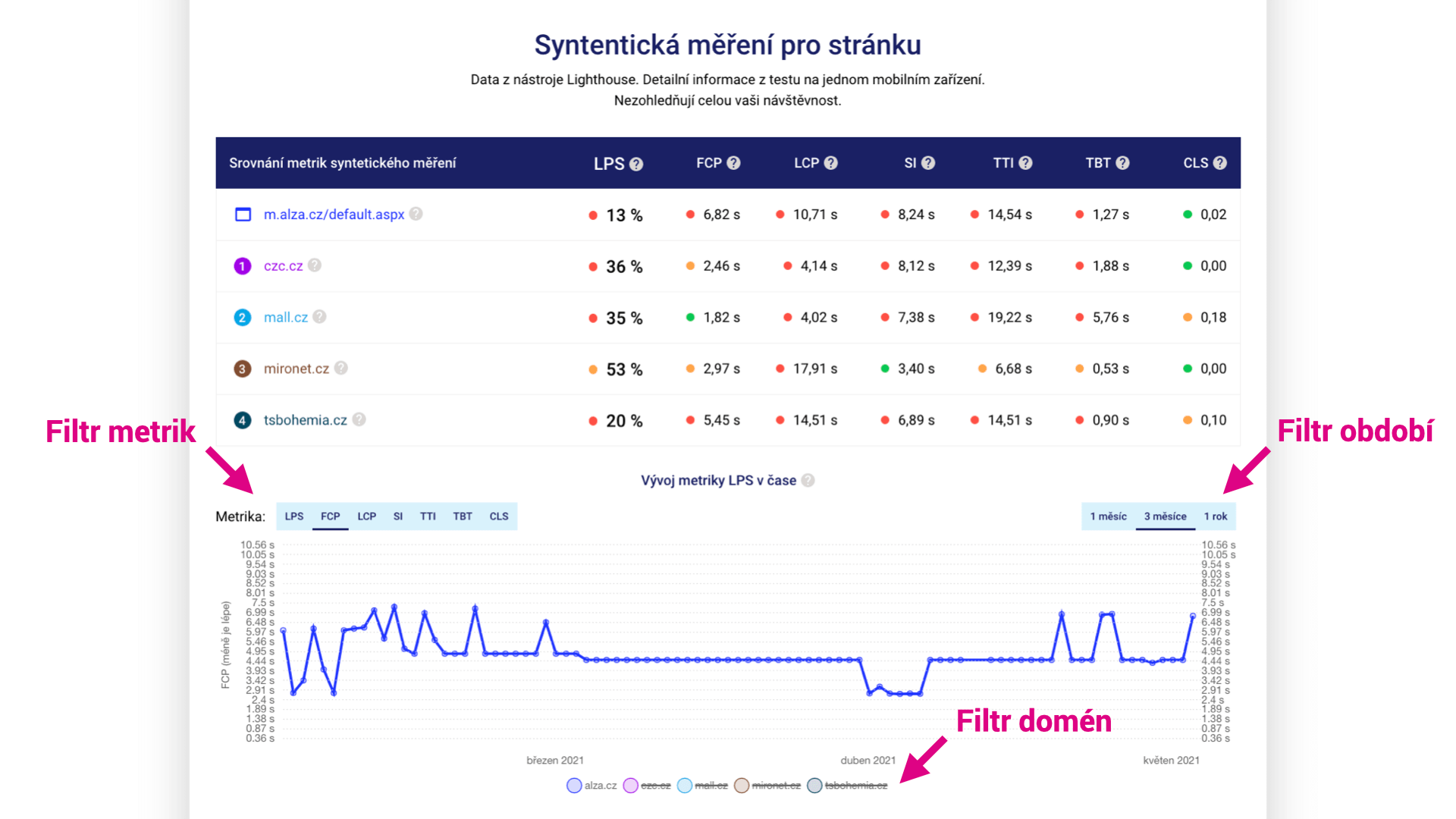Click the question mark beside FCP header
The image size is (1456, 819).
733,163
